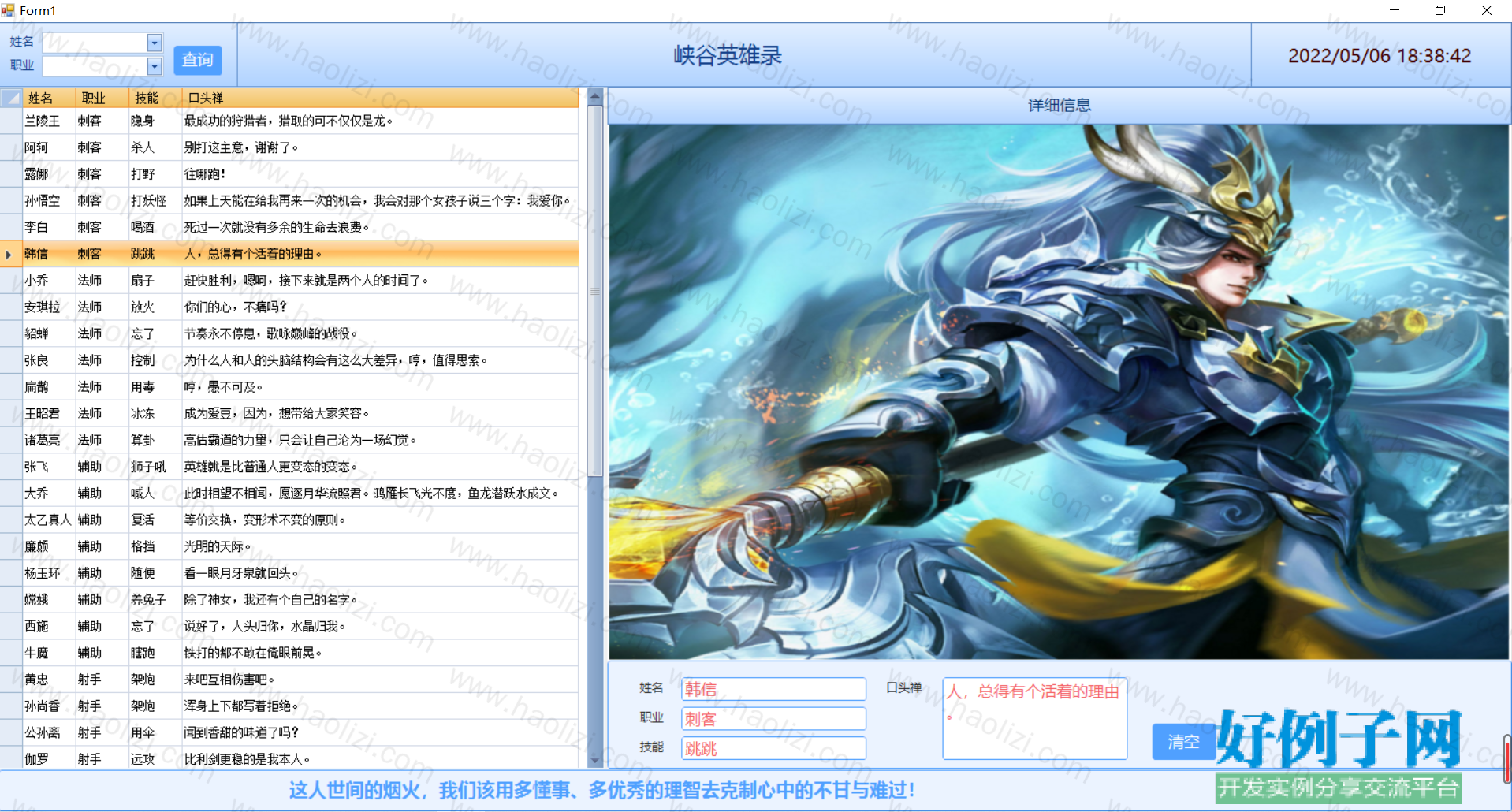This screenshot has height=812, width=1512.
Task: Select the name cell 李白
Action: [x=49, y=227]
